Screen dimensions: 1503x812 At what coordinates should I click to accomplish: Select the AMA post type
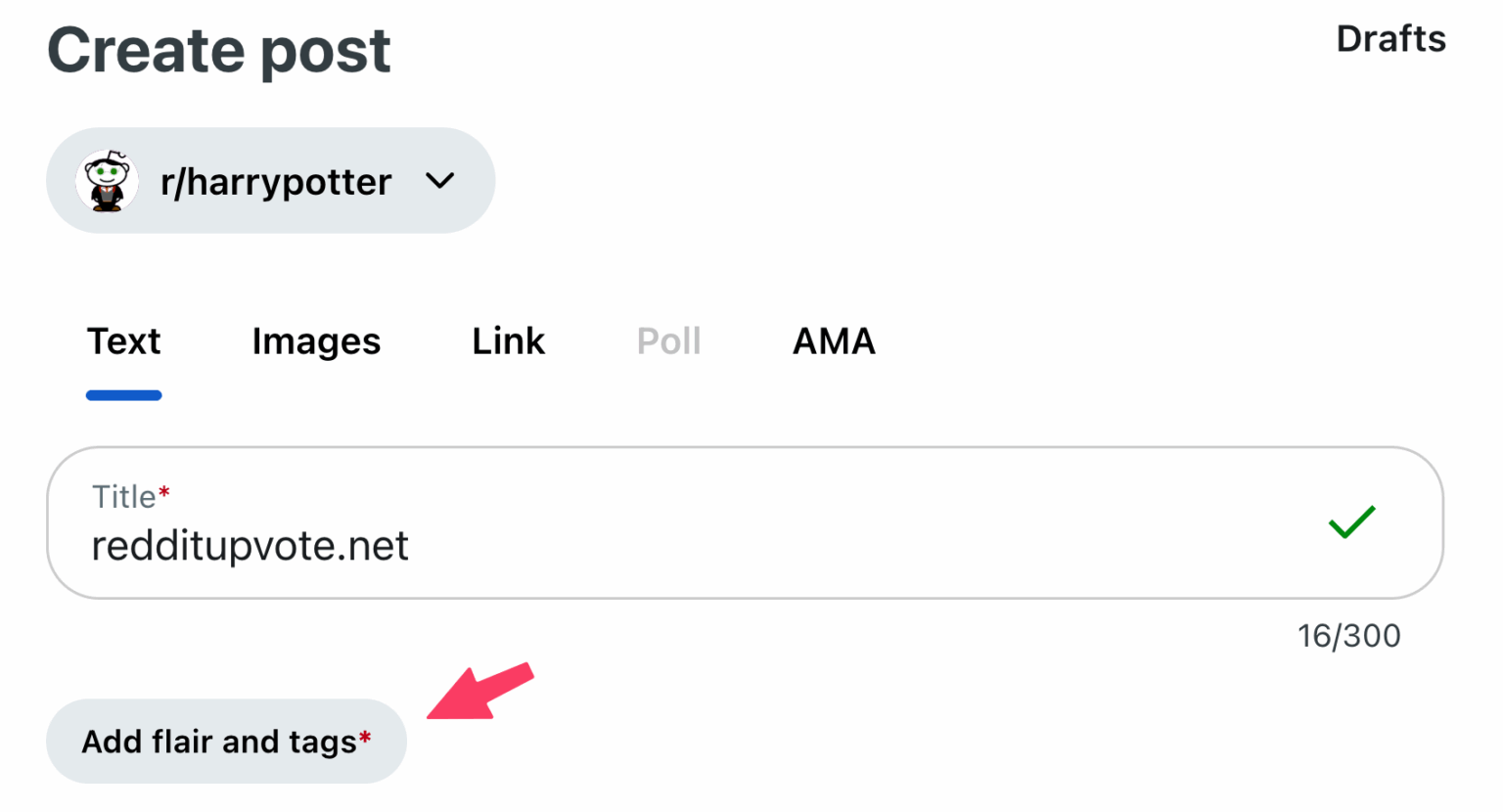point(833,341)
